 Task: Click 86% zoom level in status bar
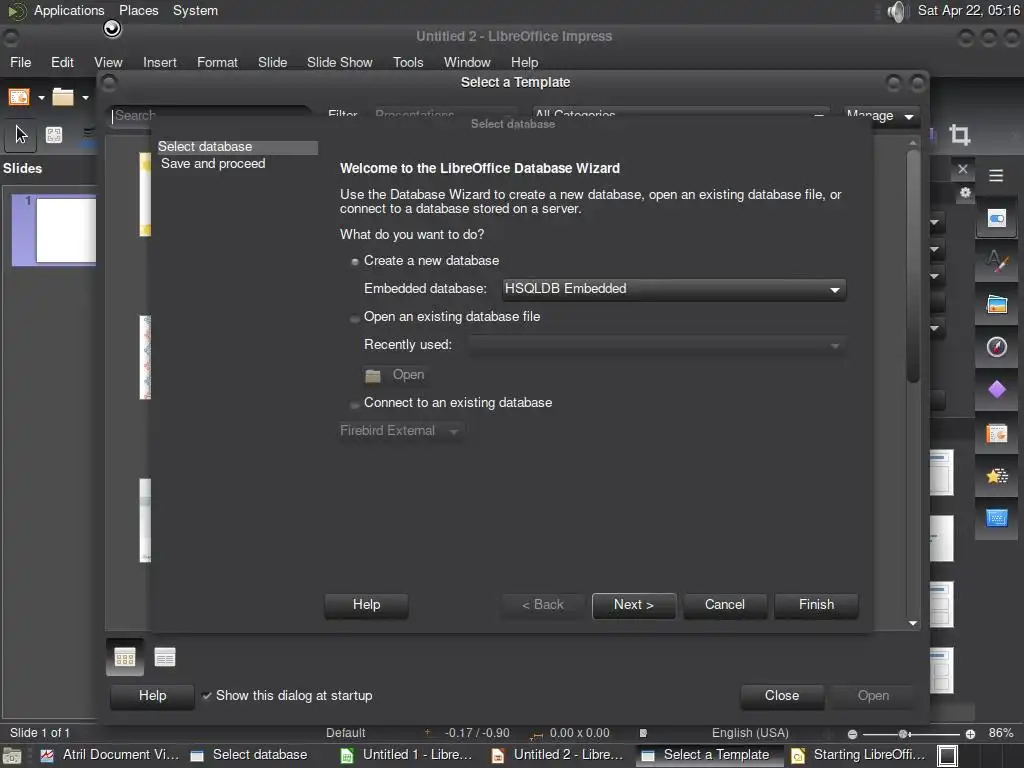click(x=1000, y=733)
